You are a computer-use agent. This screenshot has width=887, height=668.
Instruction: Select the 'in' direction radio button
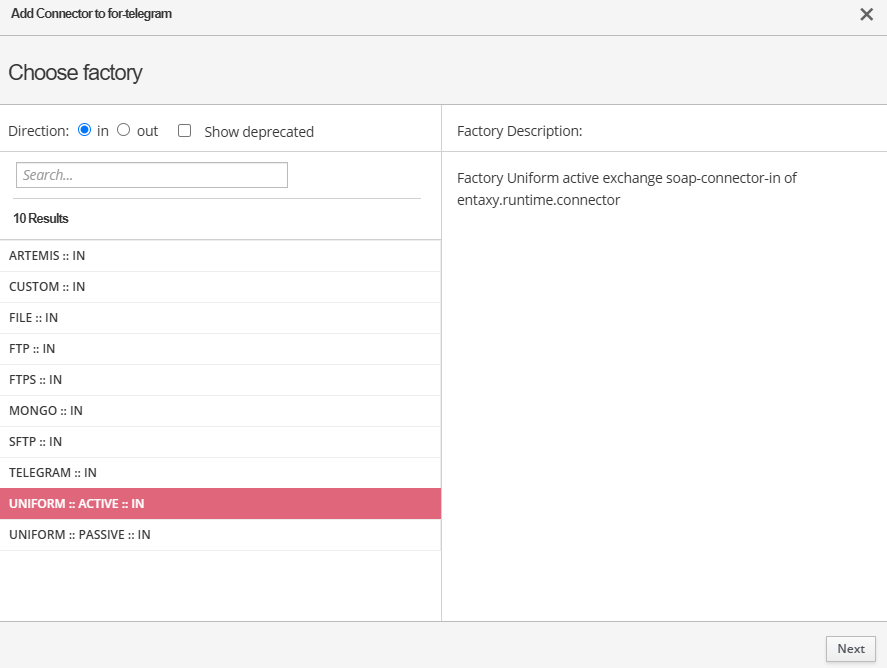tap(85, 130)
